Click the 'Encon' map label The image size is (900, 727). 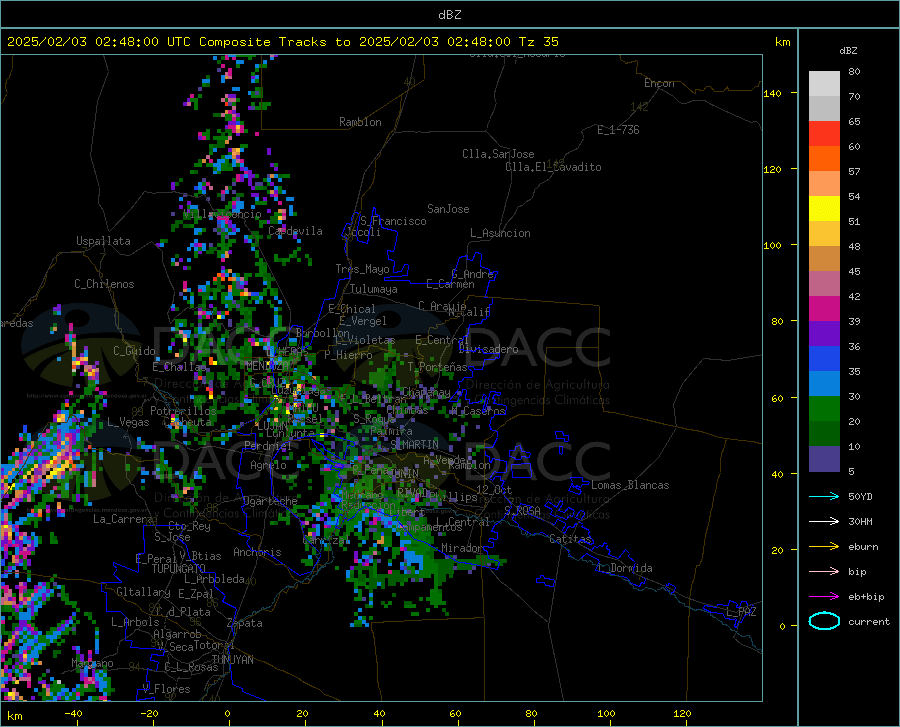659,83
